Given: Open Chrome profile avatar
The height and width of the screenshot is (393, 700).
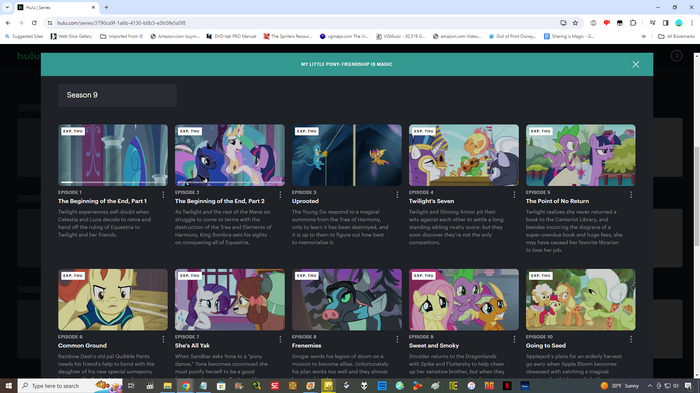Looking at the screenshot, I should tap(679, 23).
